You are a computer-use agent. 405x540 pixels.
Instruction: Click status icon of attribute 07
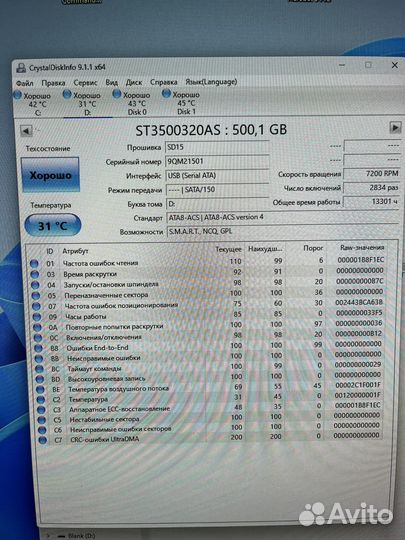[36, 307]
